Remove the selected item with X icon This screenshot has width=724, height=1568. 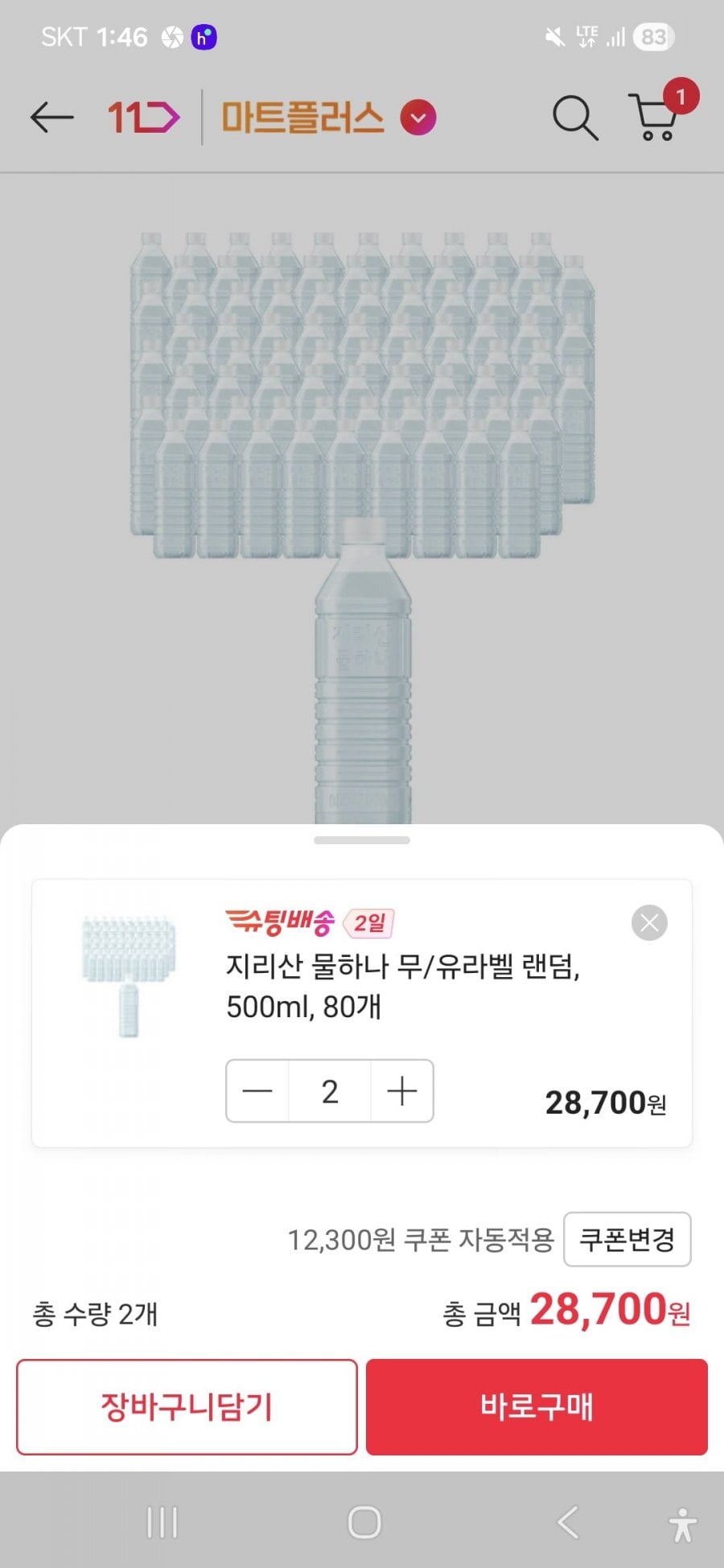pyautogui.click(x=649, y=923)
